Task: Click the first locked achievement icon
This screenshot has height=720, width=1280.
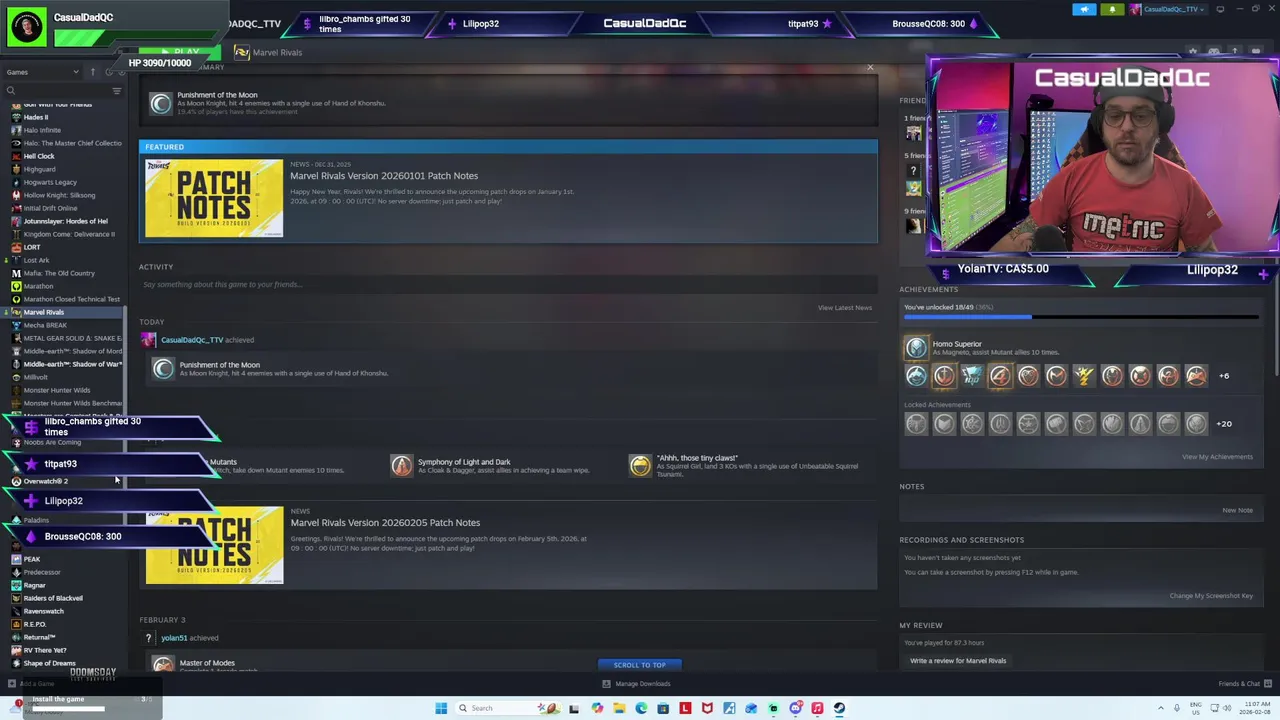Action: (x=916, y=424)
